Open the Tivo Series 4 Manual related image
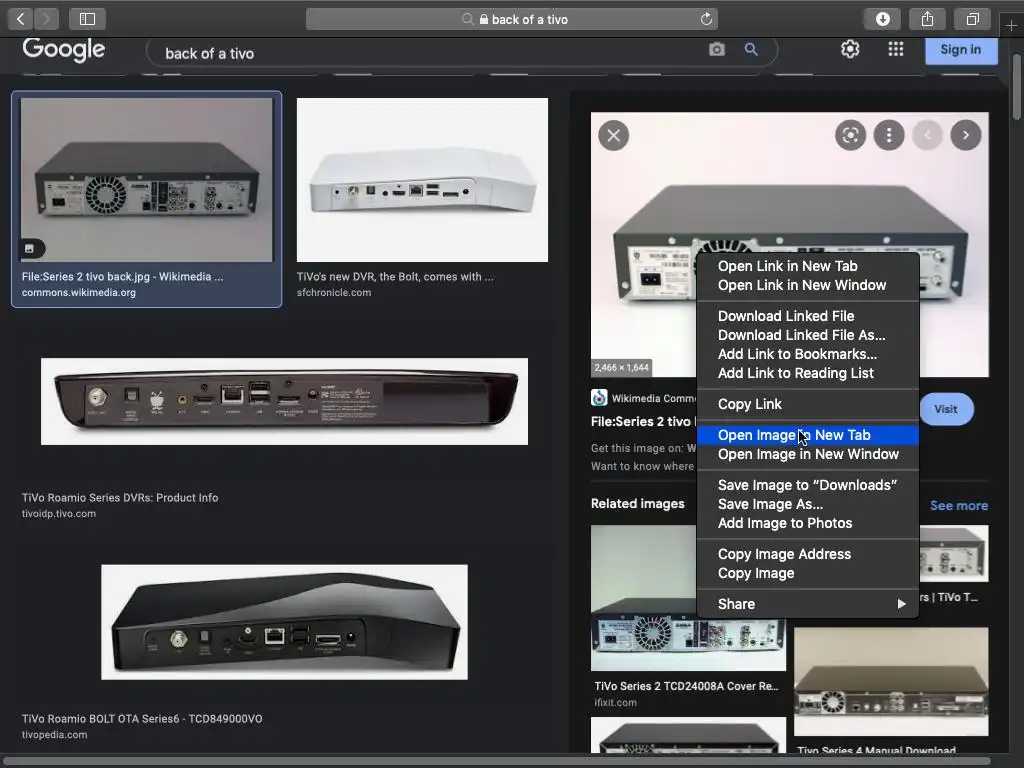The width and height of the screenshot is (1024, 768). point(891,681)
